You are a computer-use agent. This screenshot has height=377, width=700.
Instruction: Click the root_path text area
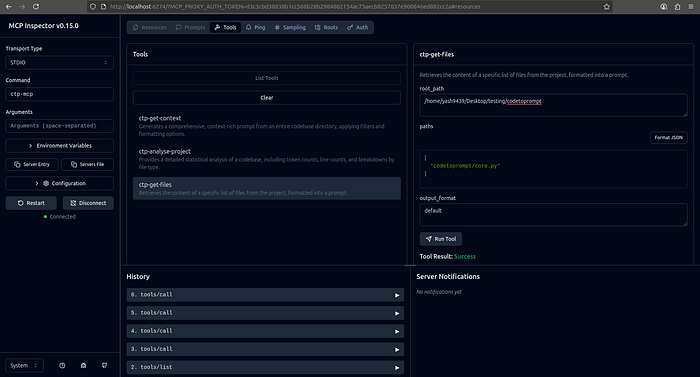point(553,105)
